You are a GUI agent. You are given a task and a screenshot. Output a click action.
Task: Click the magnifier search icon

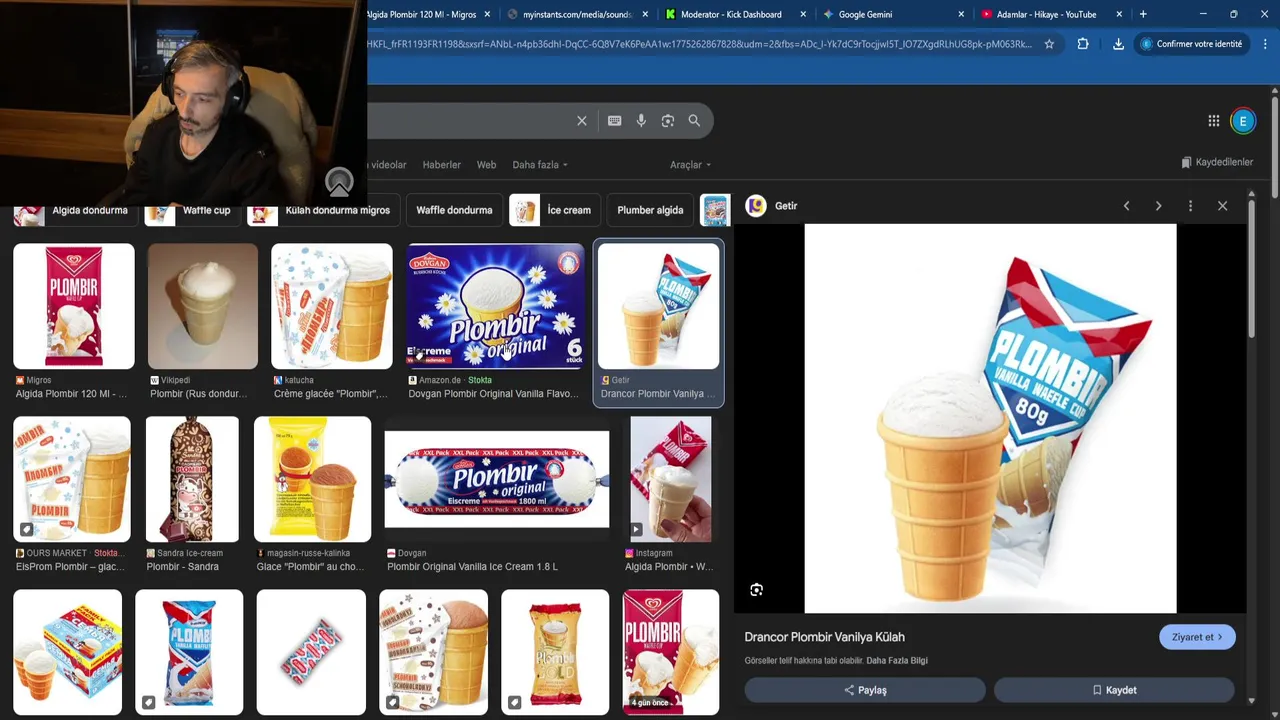(x=694, y=121)
